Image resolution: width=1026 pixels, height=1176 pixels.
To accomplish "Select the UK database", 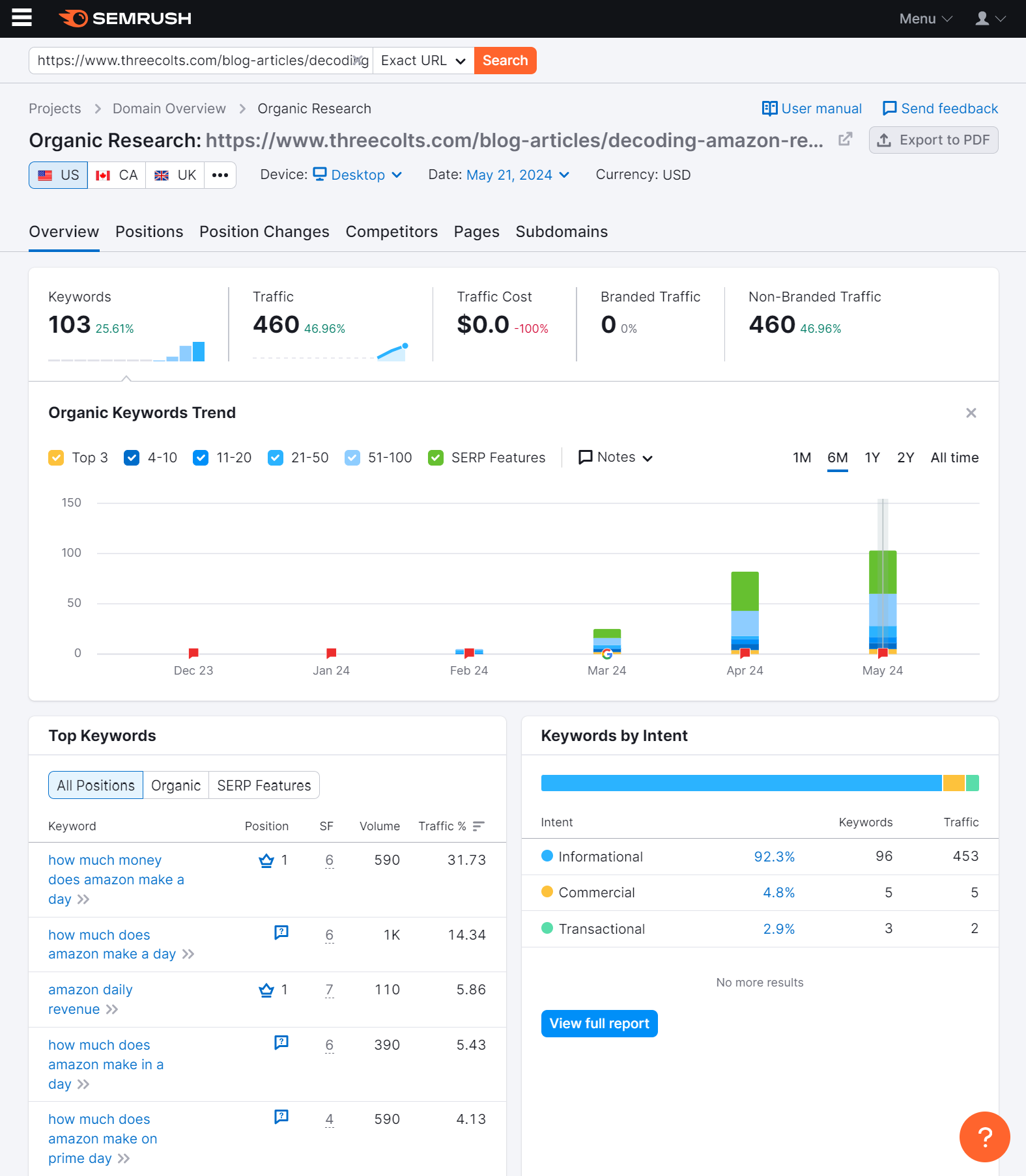I will pyautogui.click(x=175, y=175).
